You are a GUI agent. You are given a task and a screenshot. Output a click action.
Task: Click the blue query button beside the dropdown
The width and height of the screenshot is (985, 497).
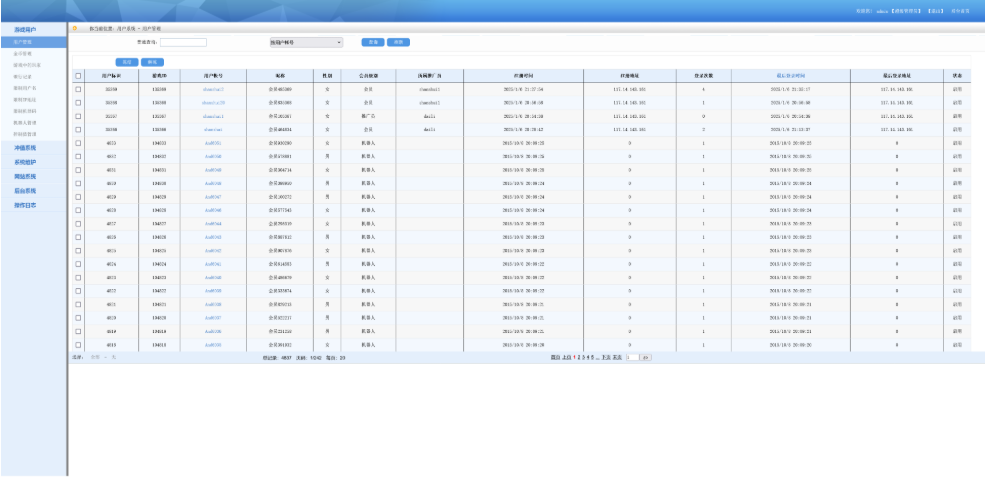tap(371, 42)
